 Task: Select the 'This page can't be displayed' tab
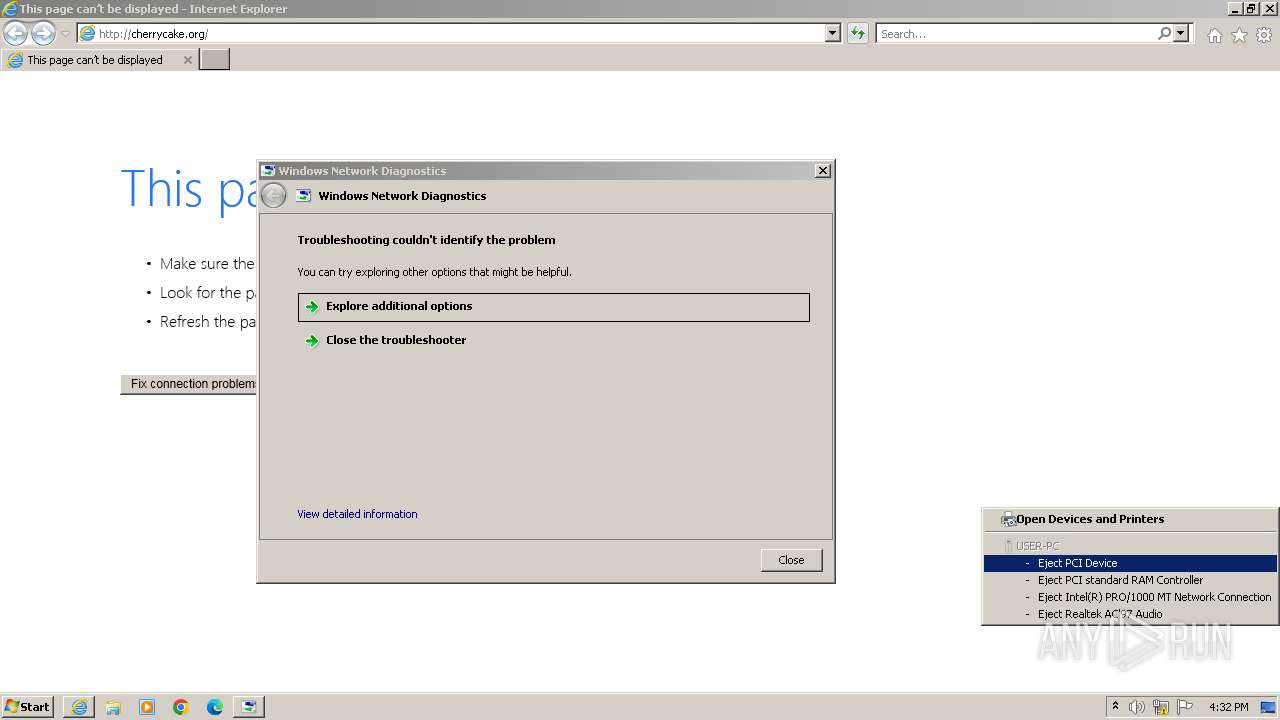[x=98, y=60]
